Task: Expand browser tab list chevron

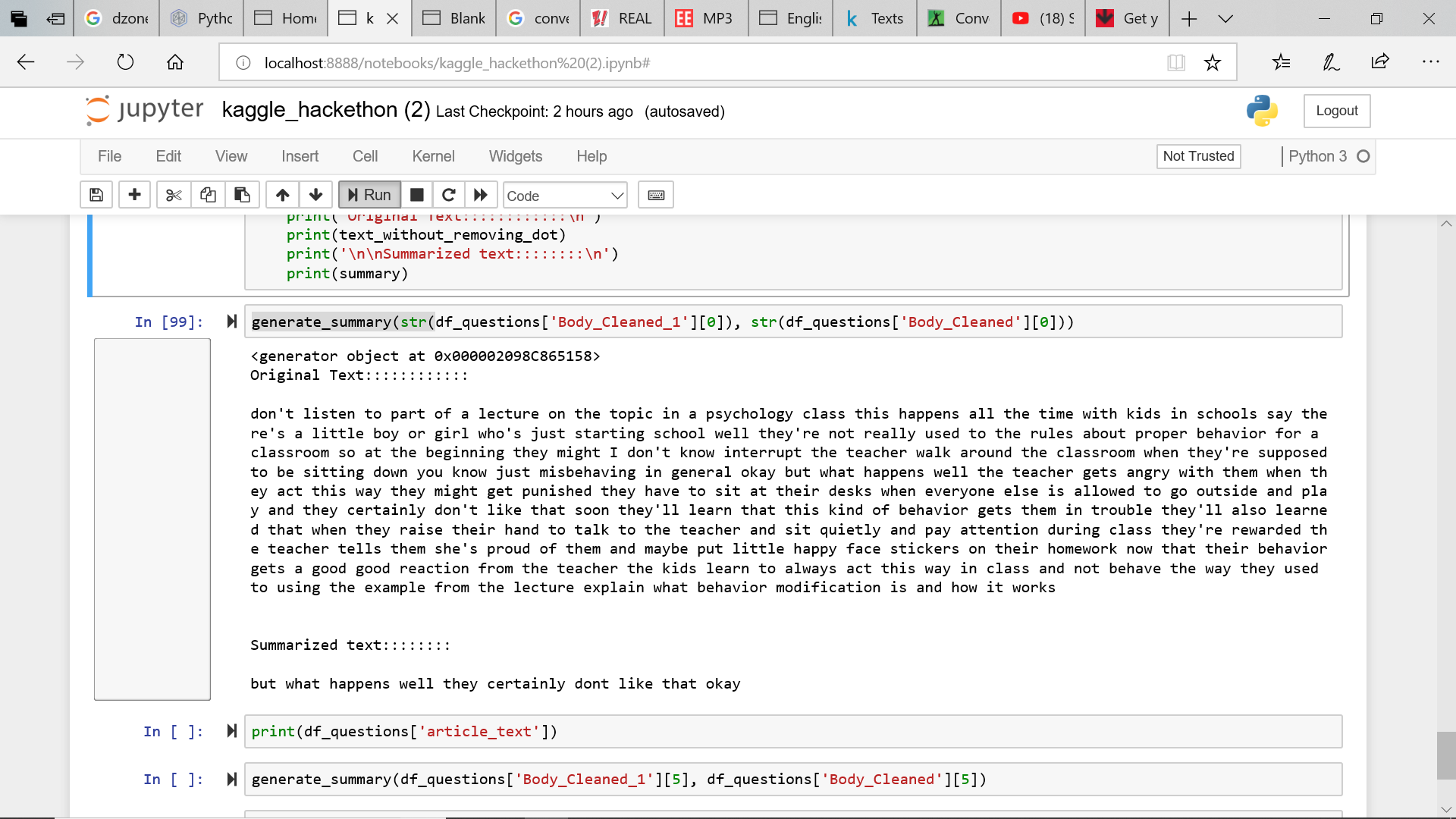Action: (1225, 19)
